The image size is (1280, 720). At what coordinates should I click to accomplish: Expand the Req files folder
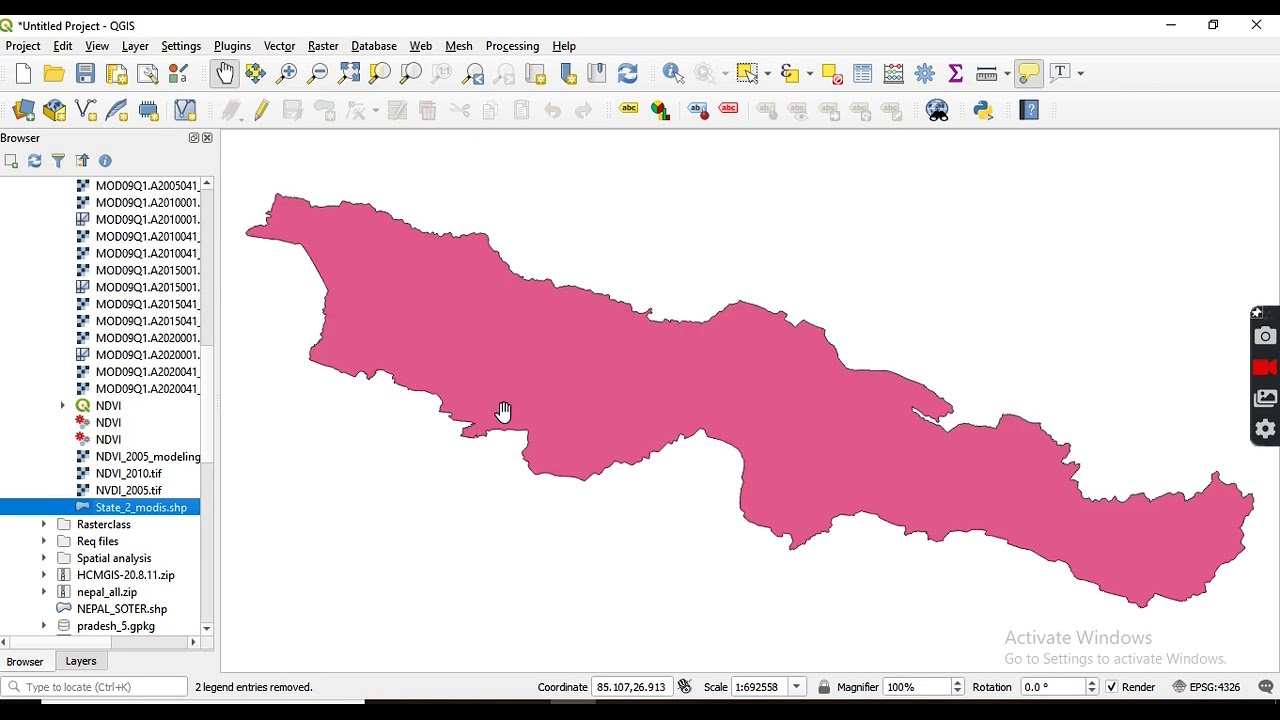point(44,542)
